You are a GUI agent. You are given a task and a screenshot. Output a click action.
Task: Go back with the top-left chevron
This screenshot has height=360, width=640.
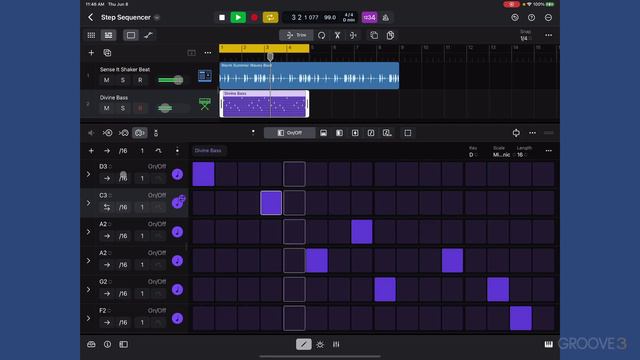pyautogui.click(x=90, y=17)
